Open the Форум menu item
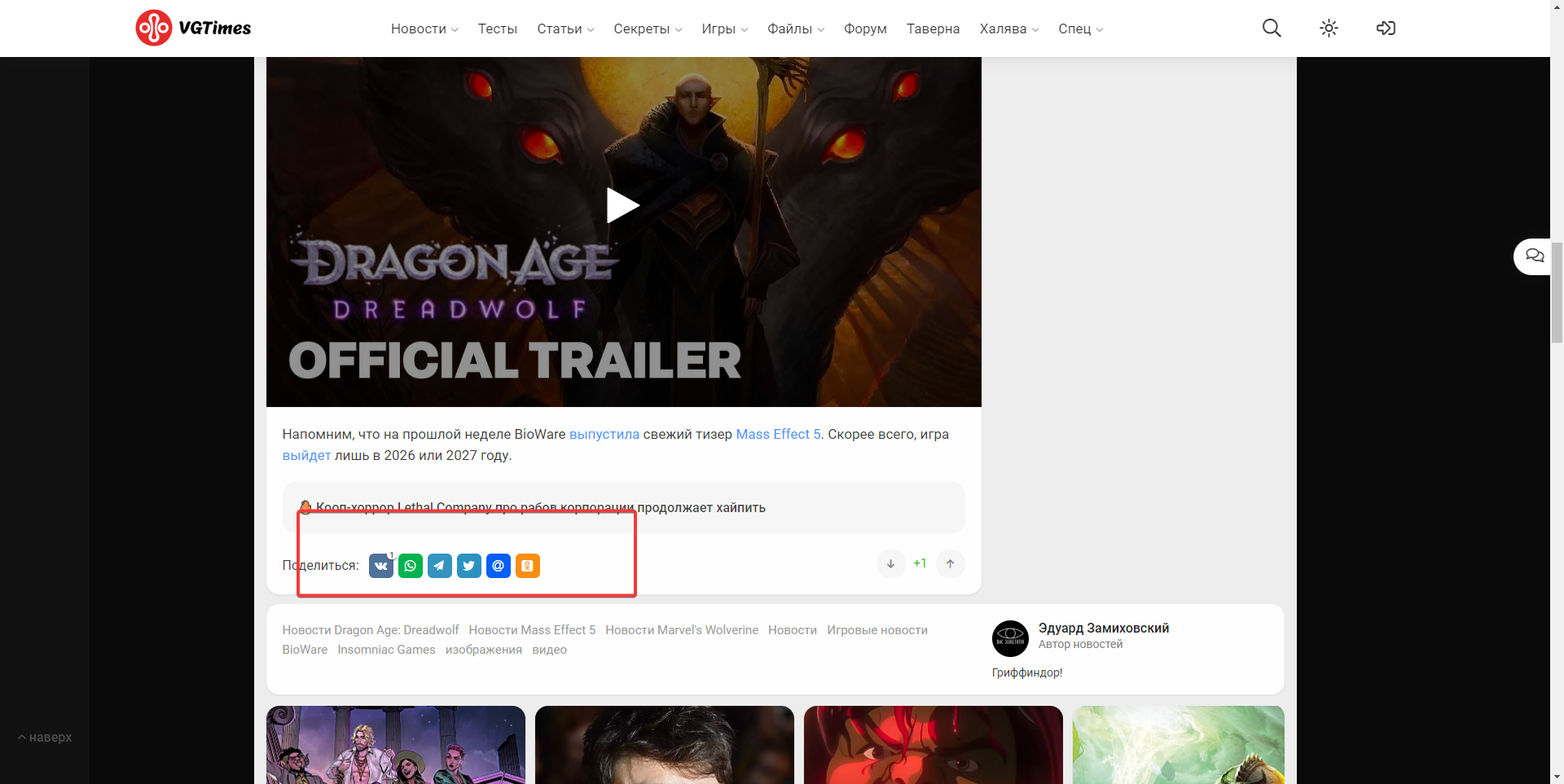The image size is (1564, 784). pos(865,29)
